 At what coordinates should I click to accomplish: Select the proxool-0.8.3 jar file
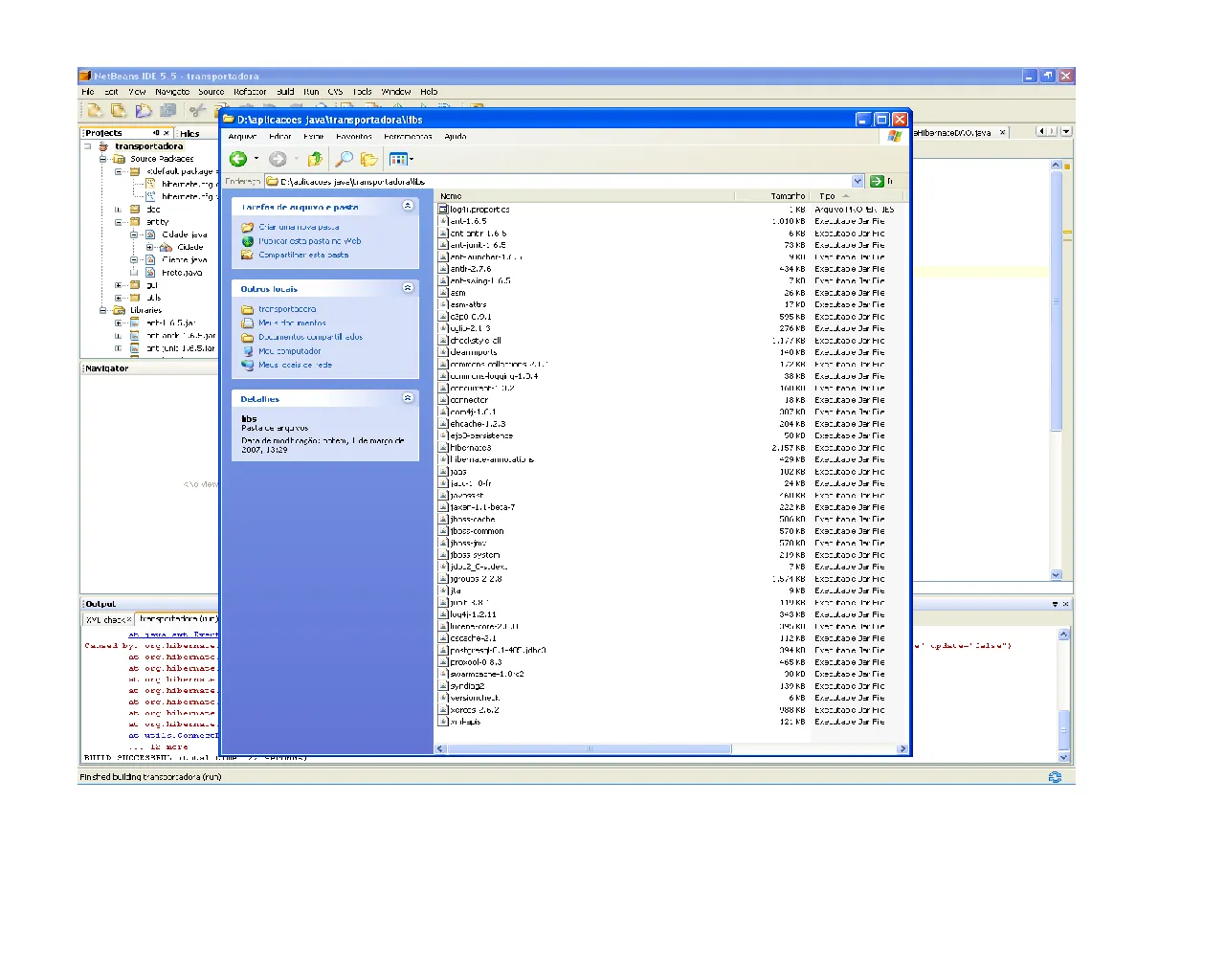pyautogui.click(x=470, y=662)
